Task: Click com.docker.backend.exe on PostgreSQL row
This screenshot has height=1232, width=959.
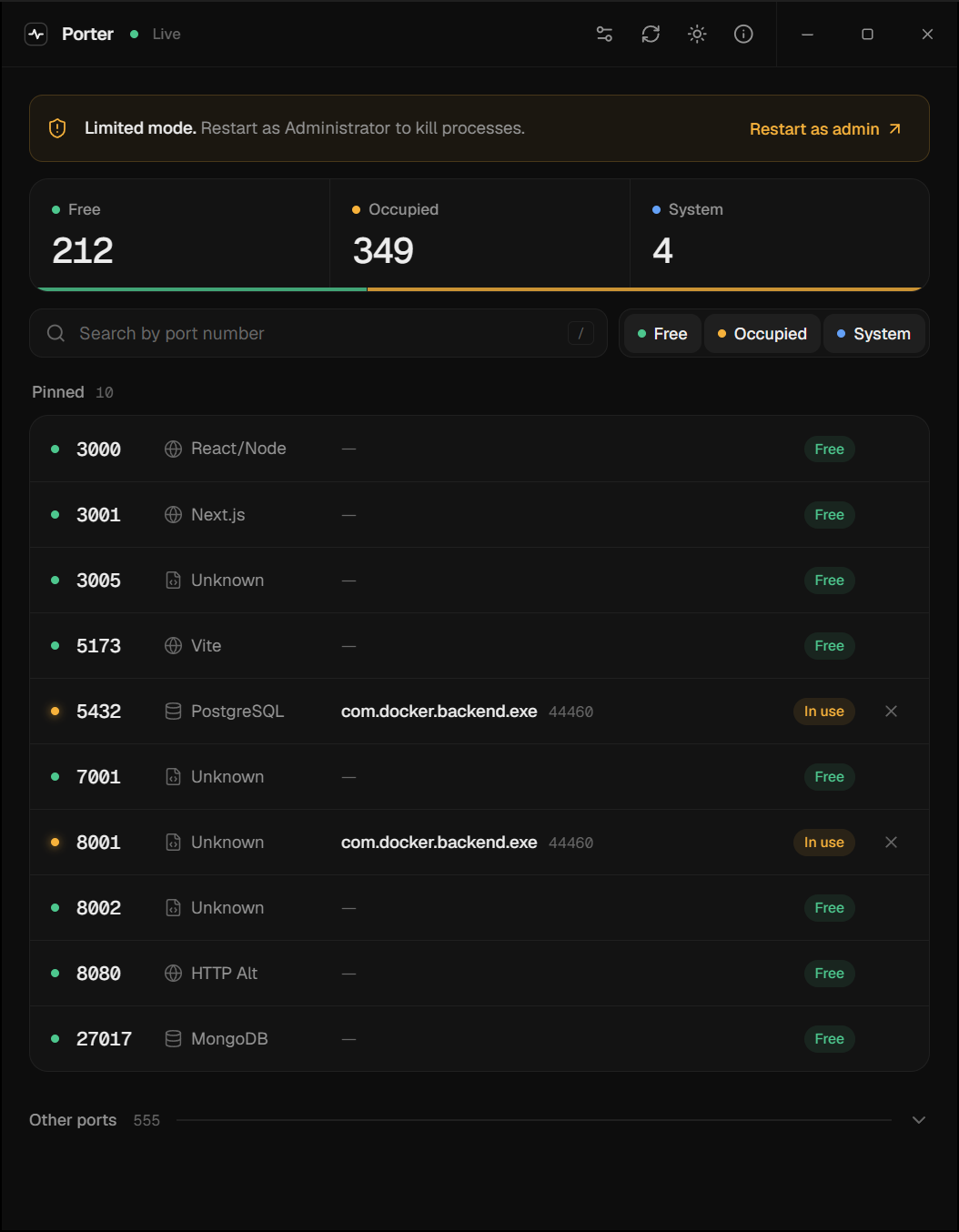Action: point(439,711)
